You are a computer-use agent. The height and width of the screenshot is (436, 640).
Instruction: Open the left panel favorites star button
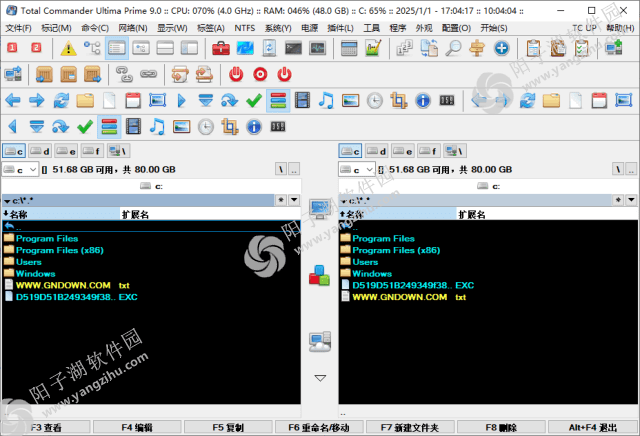coord(281,200)
